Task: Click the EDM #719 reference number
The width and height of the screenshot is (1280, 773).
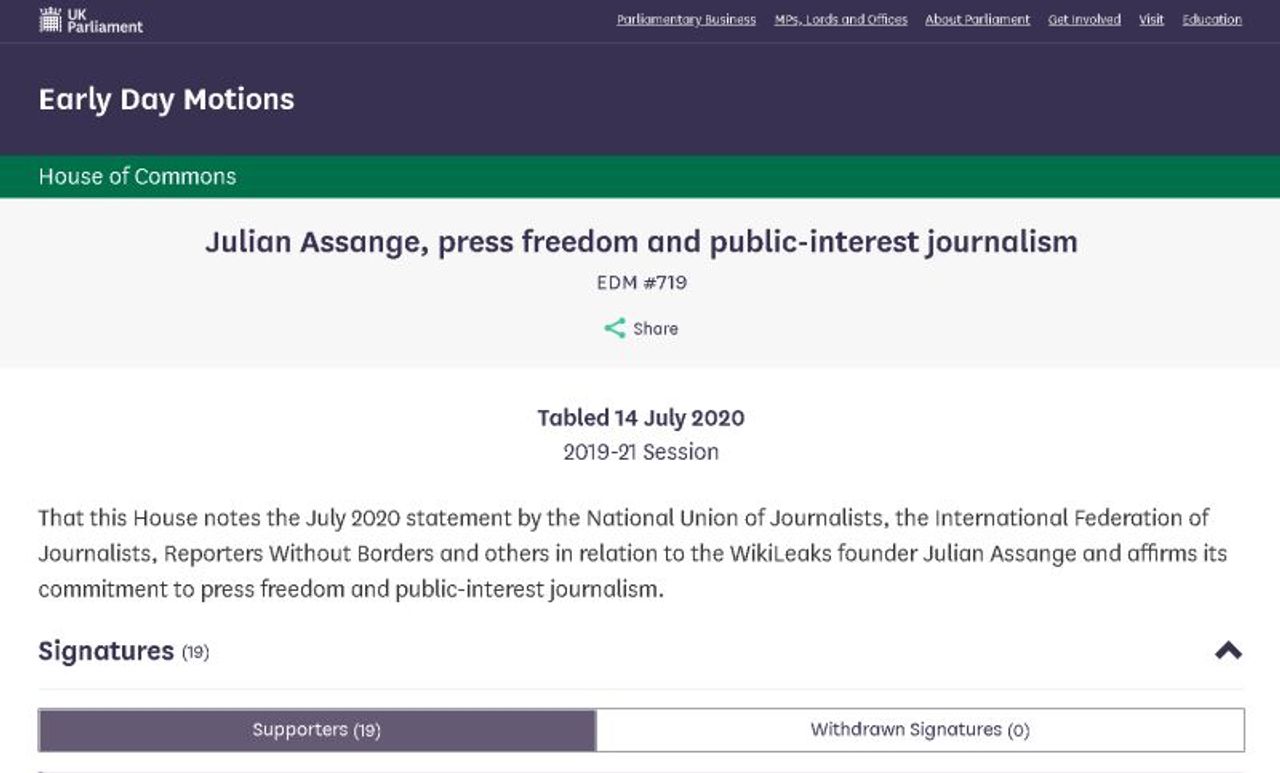Action: point(641,283)
